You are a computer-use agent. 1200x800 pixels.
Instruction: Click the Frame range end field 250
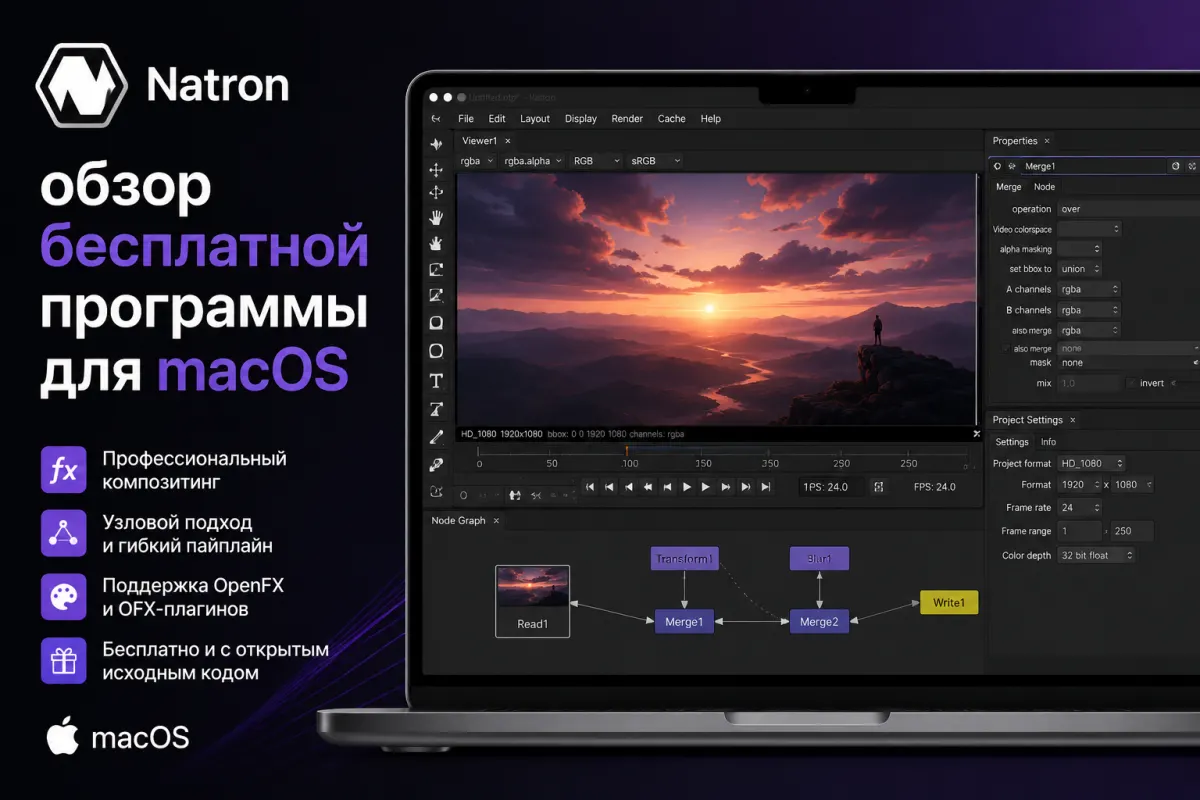point(1131,531)
